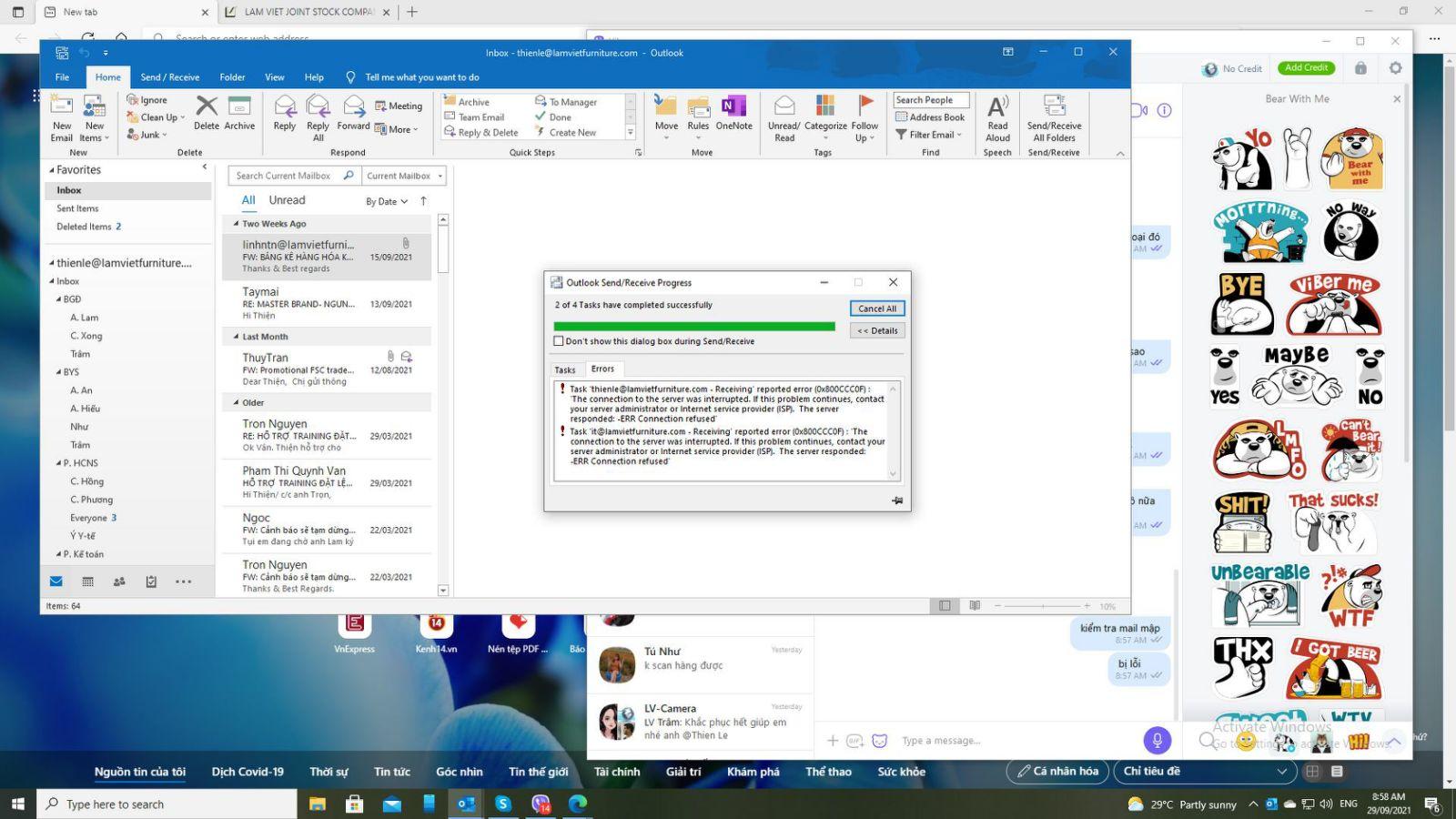Click Send/Receive All Folders icon
1456x819 pixels.
pos(1054,106)
